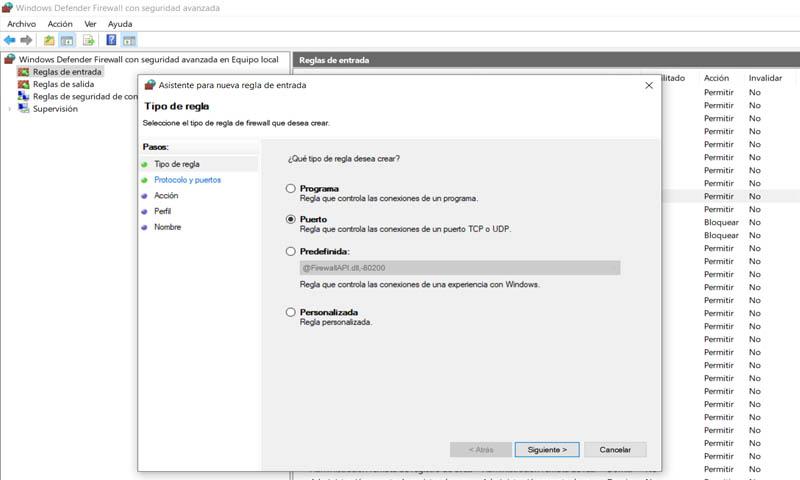The width and height of the screenshot is (800, 480).
Task: Click the back arrow toolbar icon
Action: pos(10,41)
